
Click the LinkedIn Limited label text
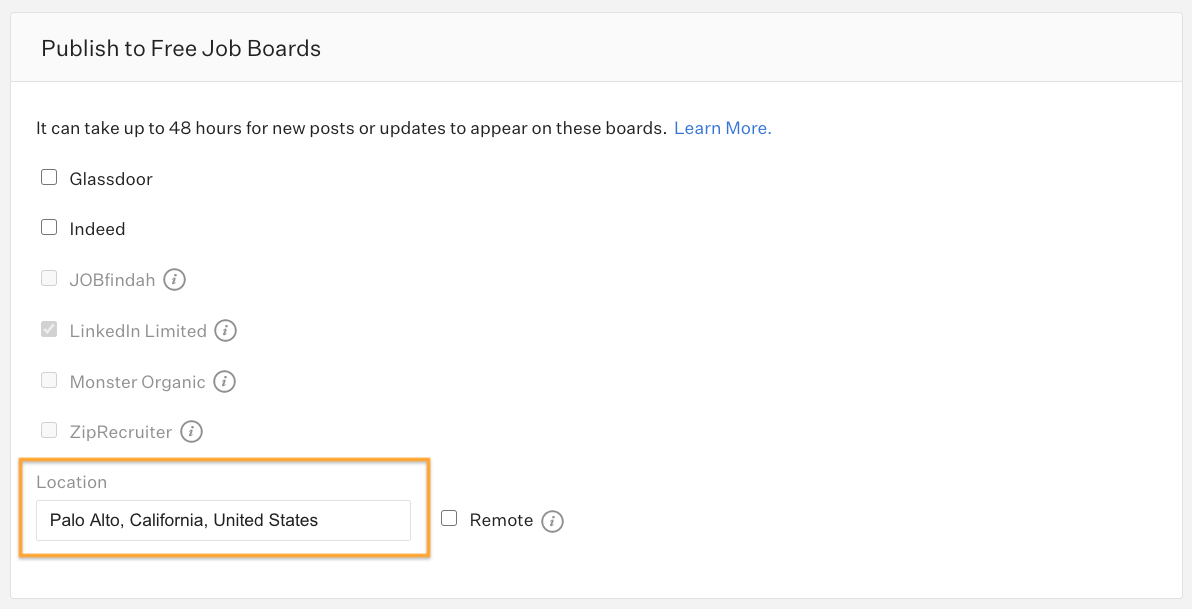coord(138,331)
